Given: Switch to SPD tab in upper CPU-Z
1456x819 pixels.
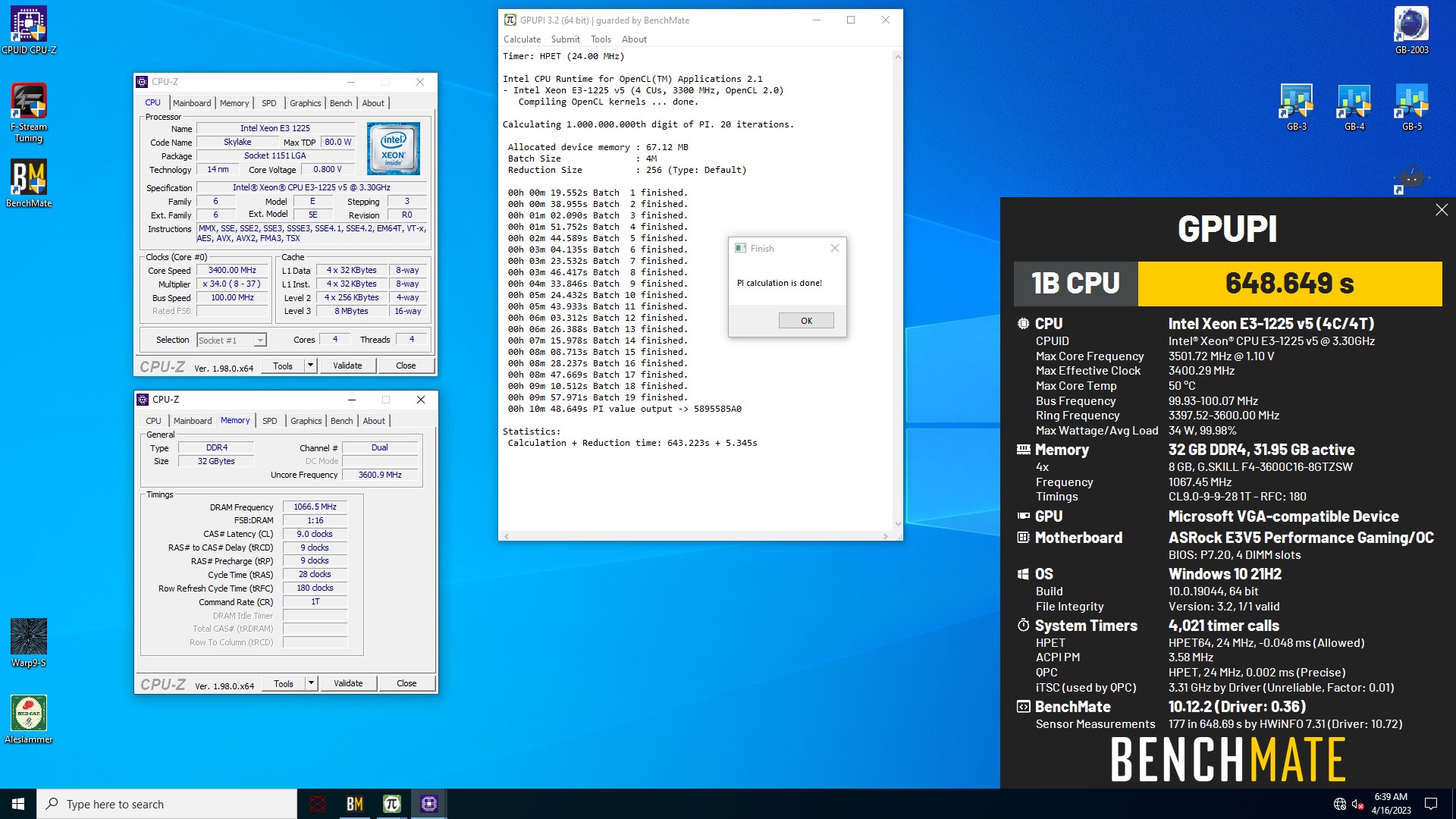Looking at the screenshot, I should (x=269, y=103).
